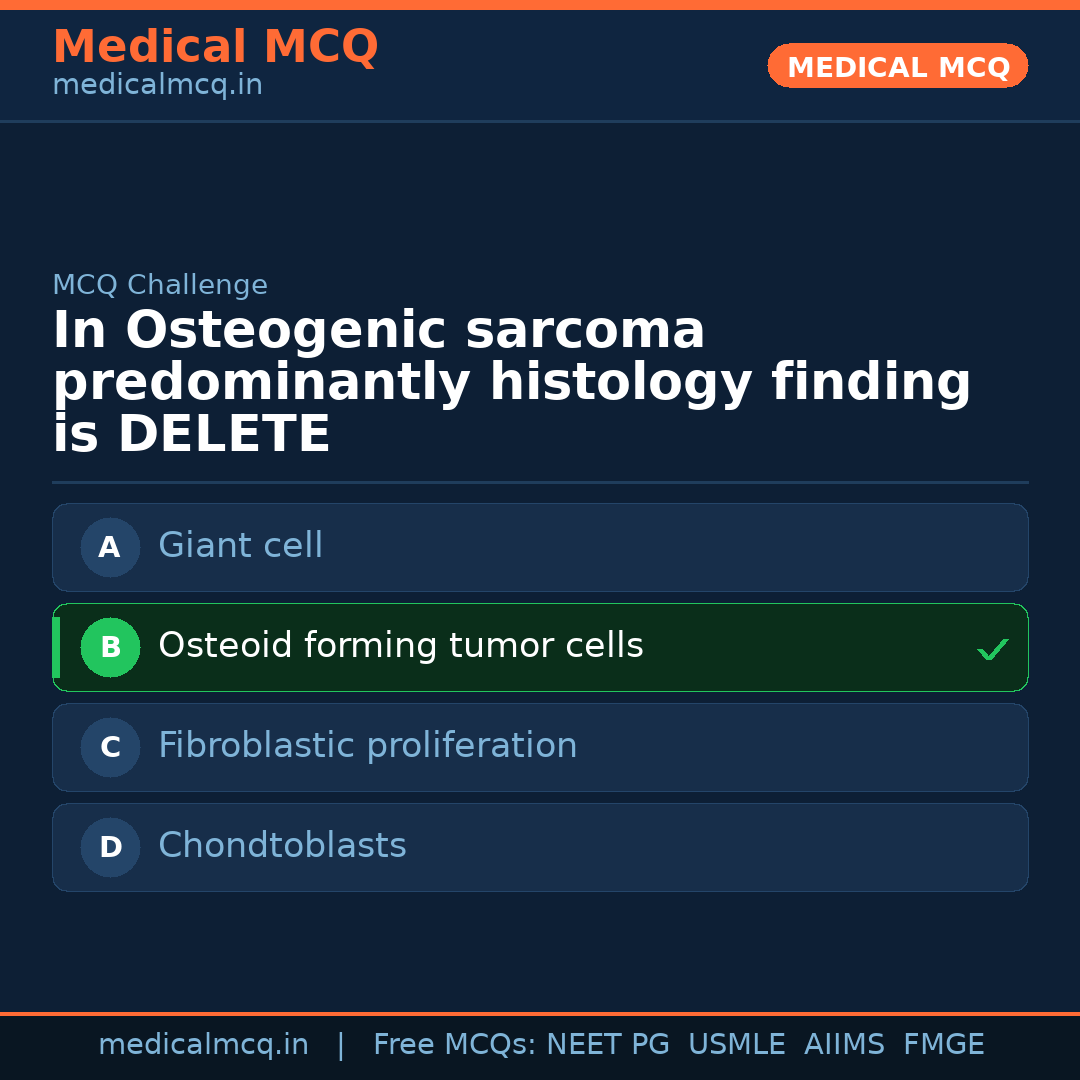Click the letter D circle badge
Screen dimensions: 1080x1080
pyautogui.click(x=110, y=847)
